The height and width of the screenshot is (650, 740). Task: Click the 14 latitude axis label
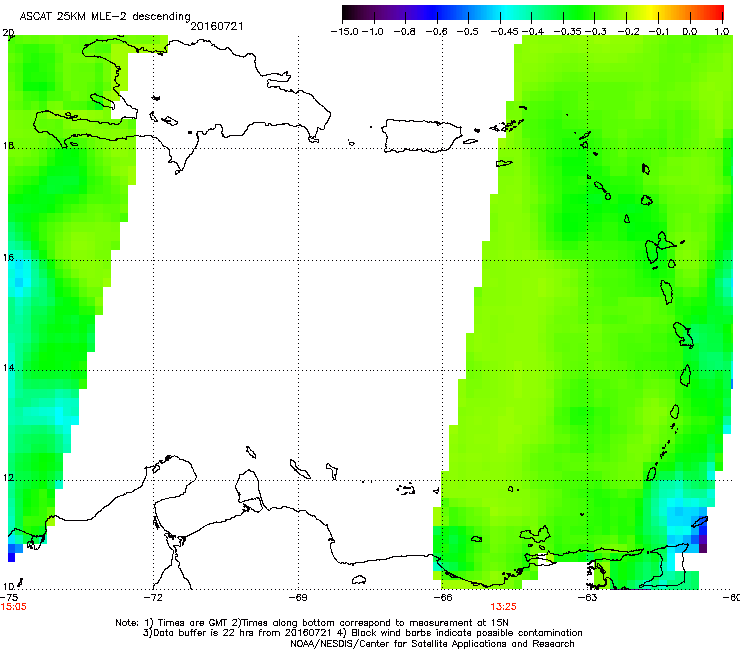pos(8,368)
